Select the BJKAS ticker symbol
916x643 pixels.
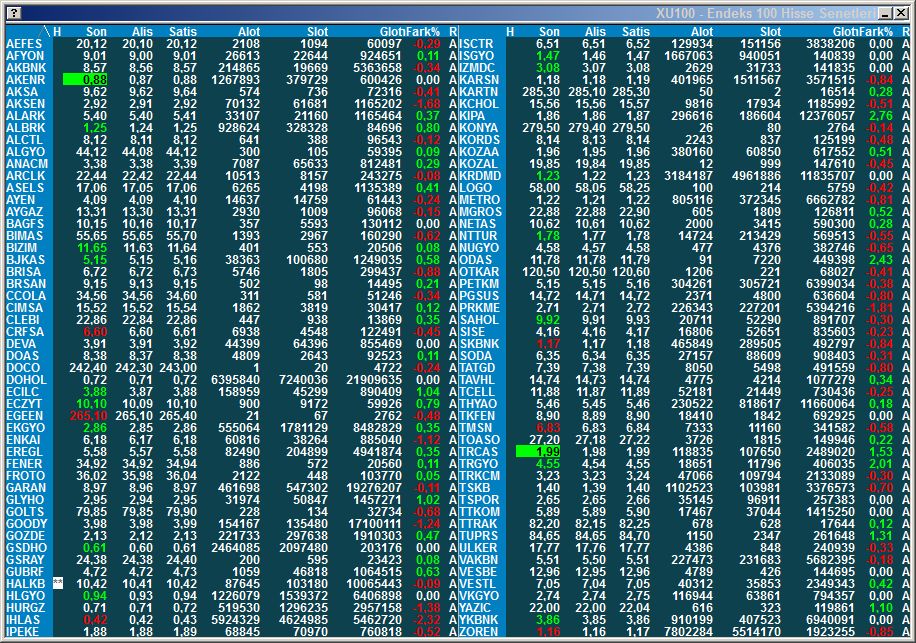click(25, 259)
